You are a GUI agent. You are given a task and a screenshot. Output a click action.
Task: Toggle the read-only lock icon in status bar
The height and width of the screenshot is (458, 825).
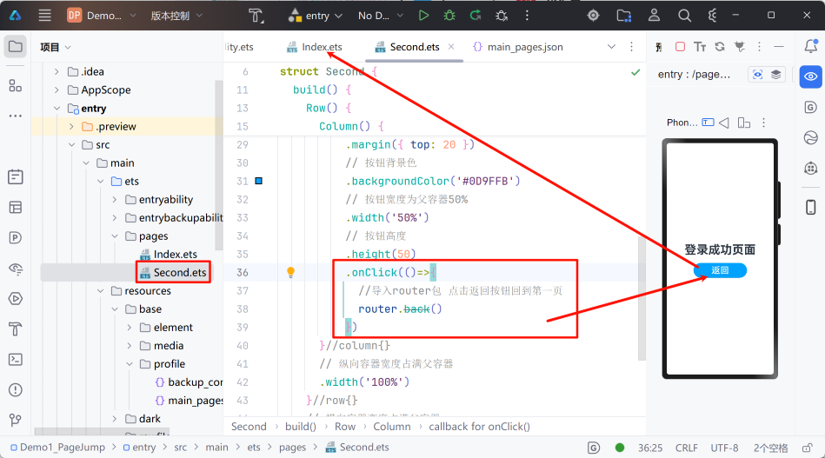coord(807,448)
